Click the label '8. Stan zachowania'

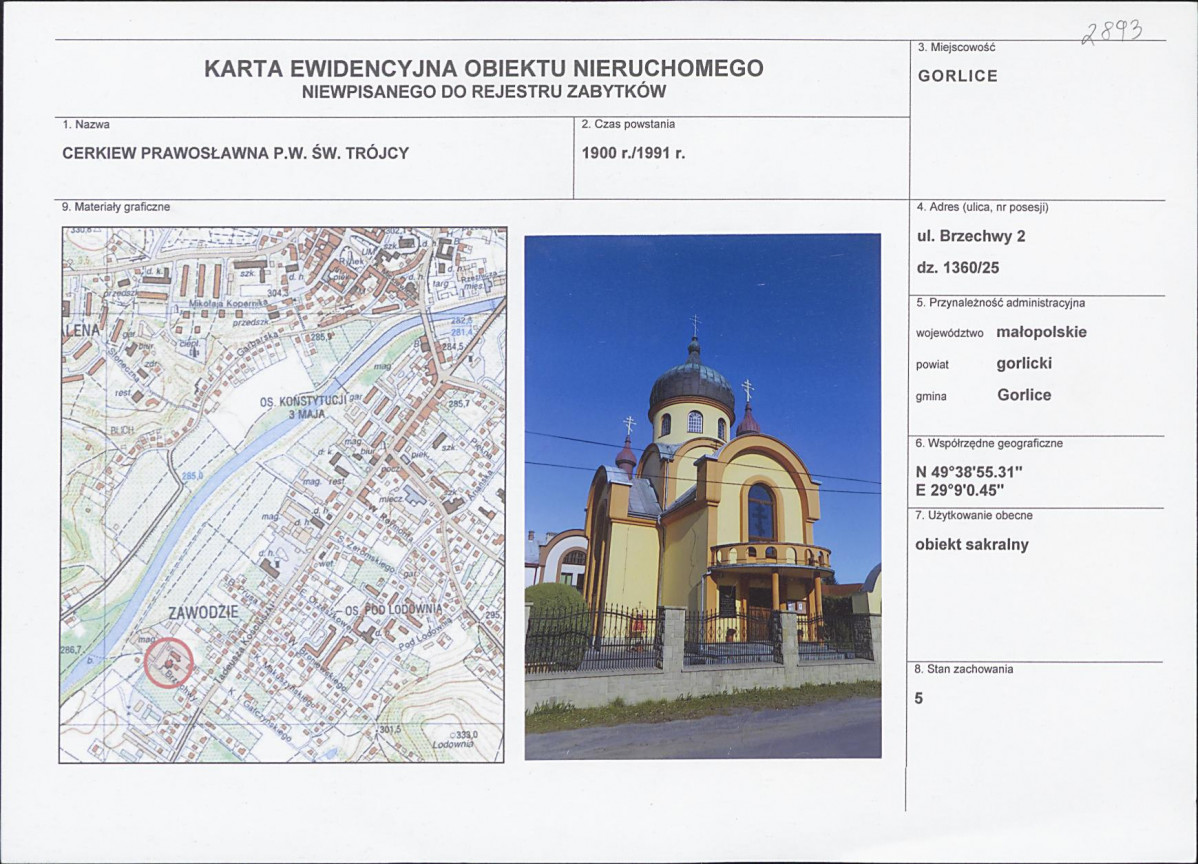coord(964,669)
